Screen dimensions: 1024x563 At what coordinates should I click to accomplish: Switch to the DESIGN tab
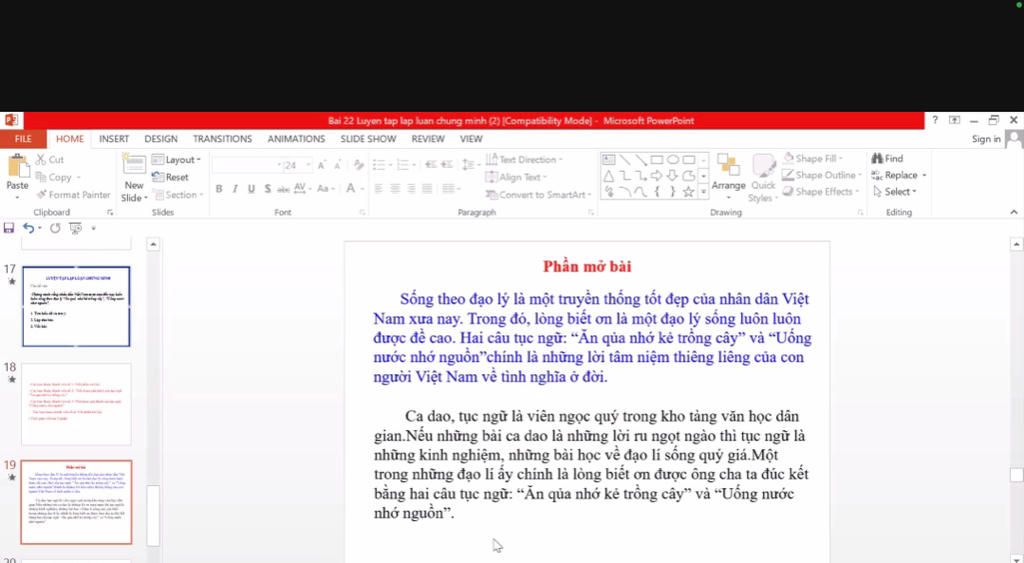[x=161, y=139]
